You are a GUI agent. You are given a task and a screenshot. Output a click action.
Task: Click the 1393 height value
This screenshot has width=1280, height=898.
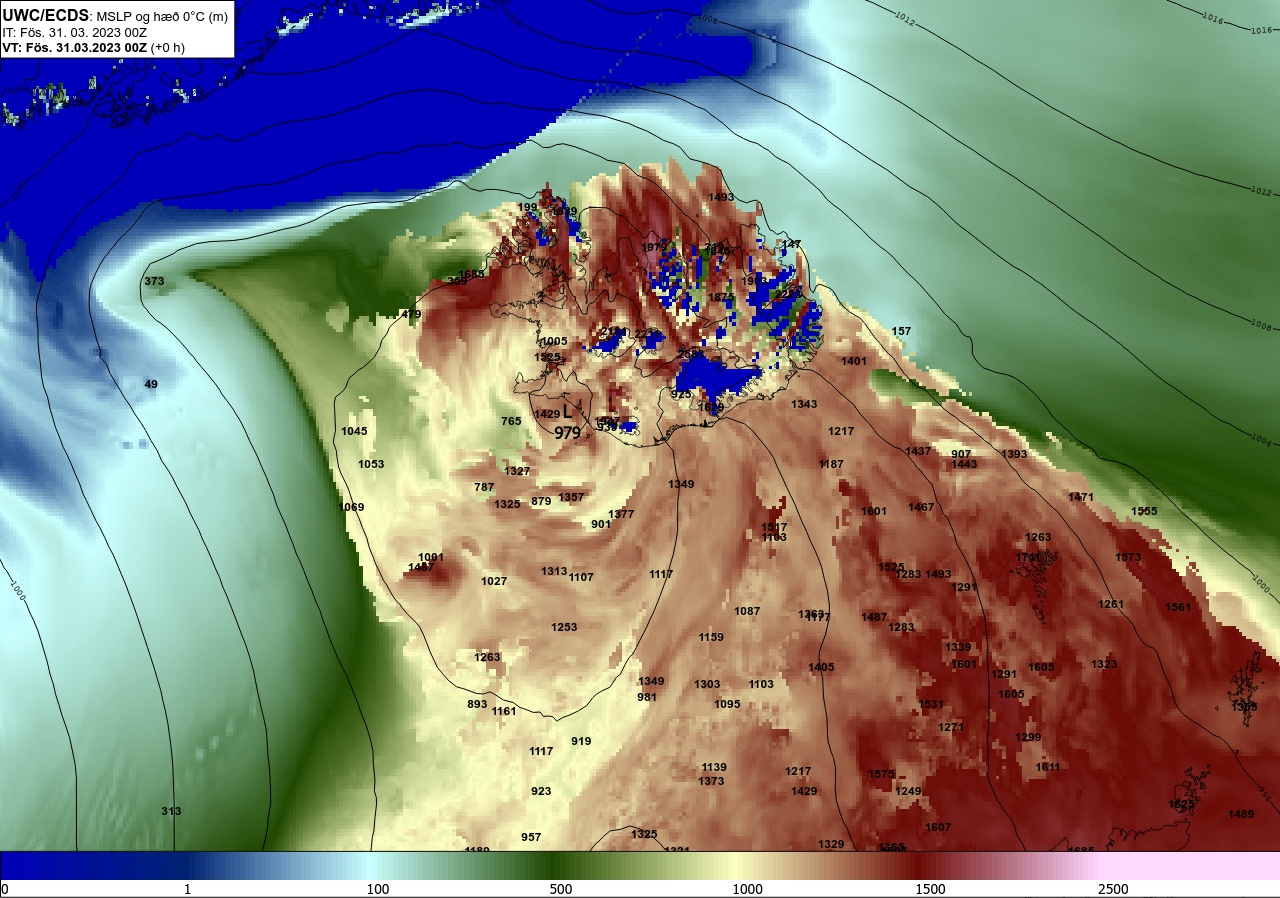coord(1014,454)
